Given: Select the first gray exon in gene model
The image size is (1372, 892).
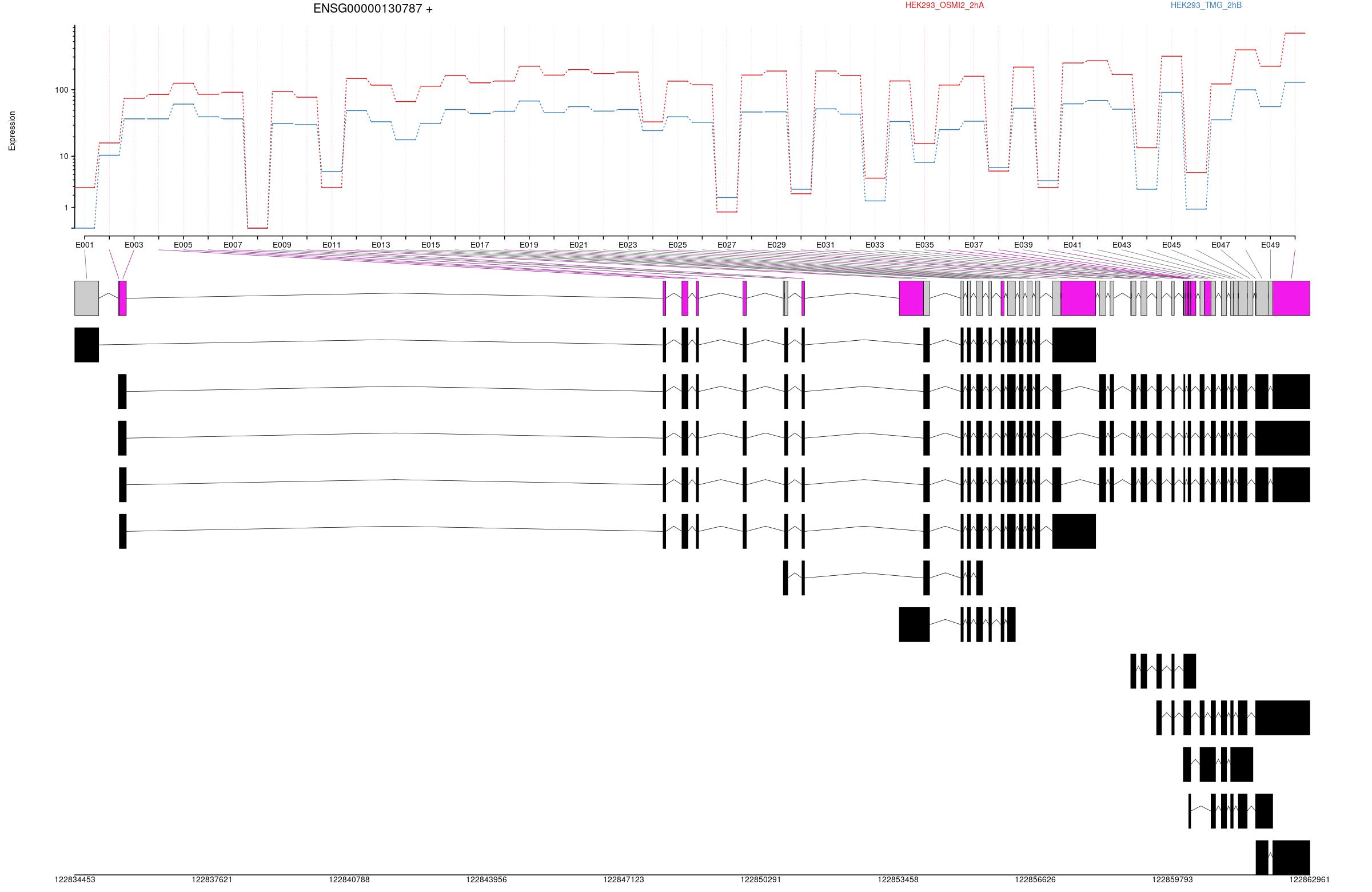Looking at the screenshot, I should 86,298.
